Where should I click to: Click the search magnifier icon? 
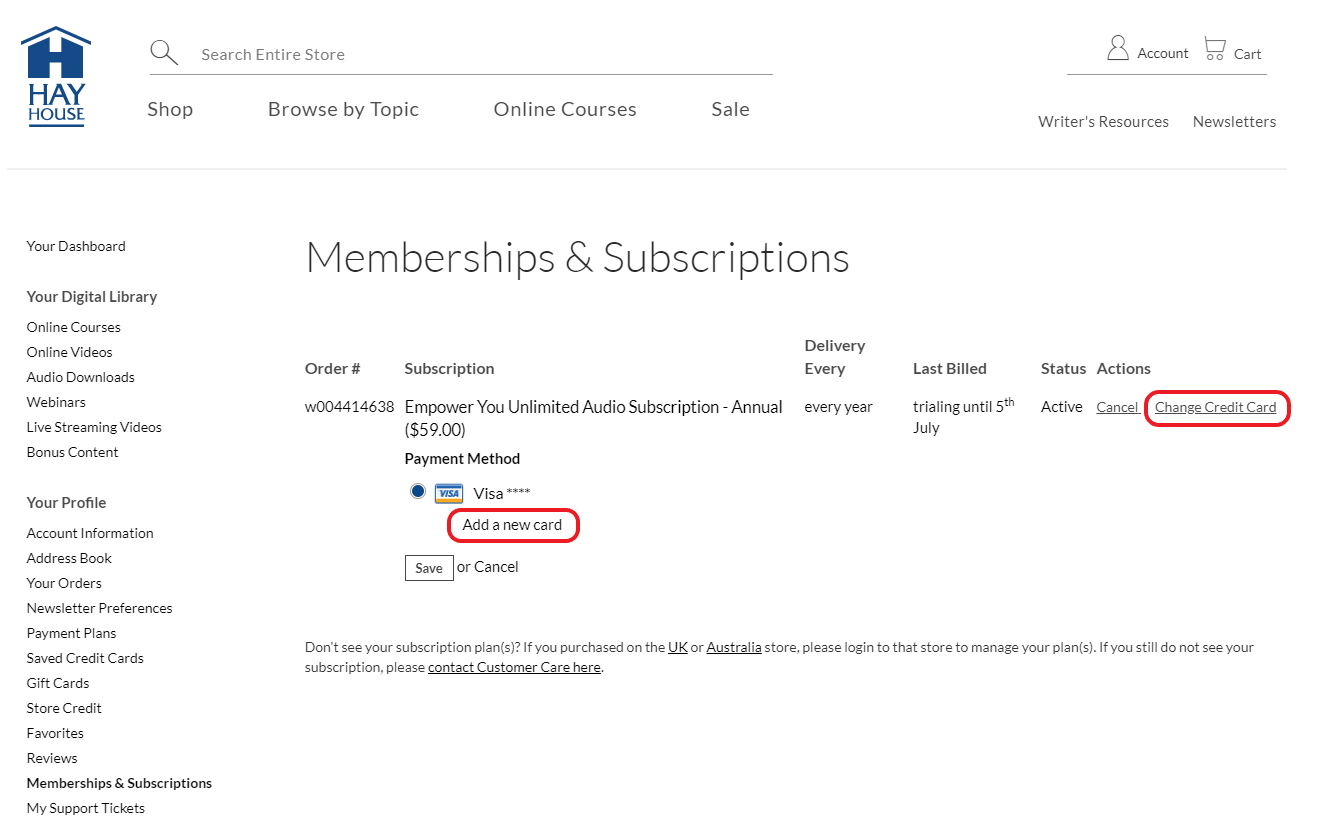[164, 53]
